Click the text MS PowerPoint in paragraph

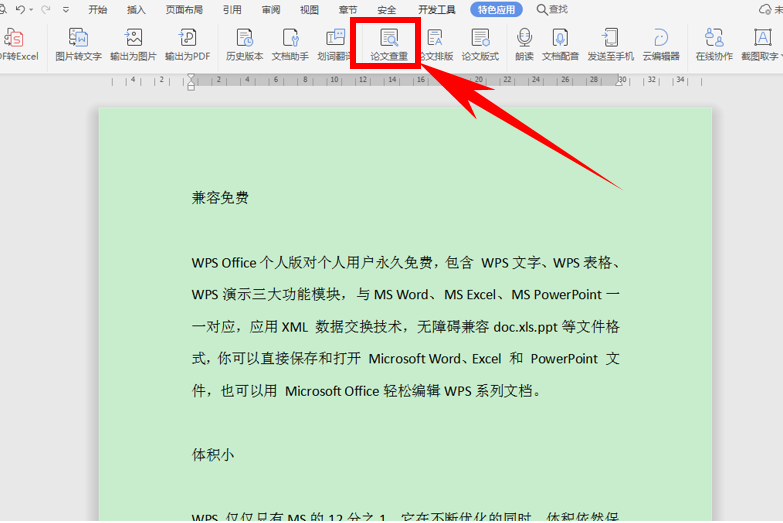(x=556, y=295)
